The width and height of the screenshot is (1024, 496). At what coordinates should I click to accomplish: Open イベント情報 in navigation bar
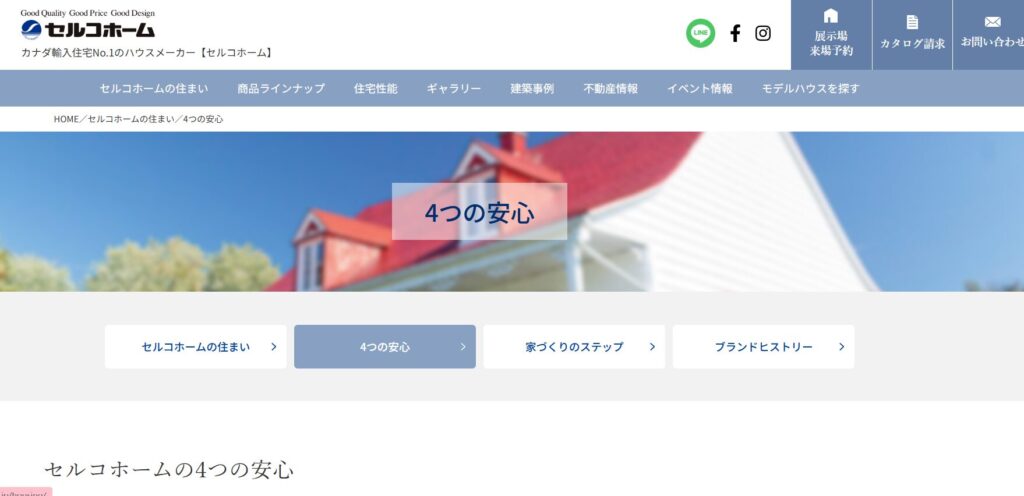click(x=699, y=89)
